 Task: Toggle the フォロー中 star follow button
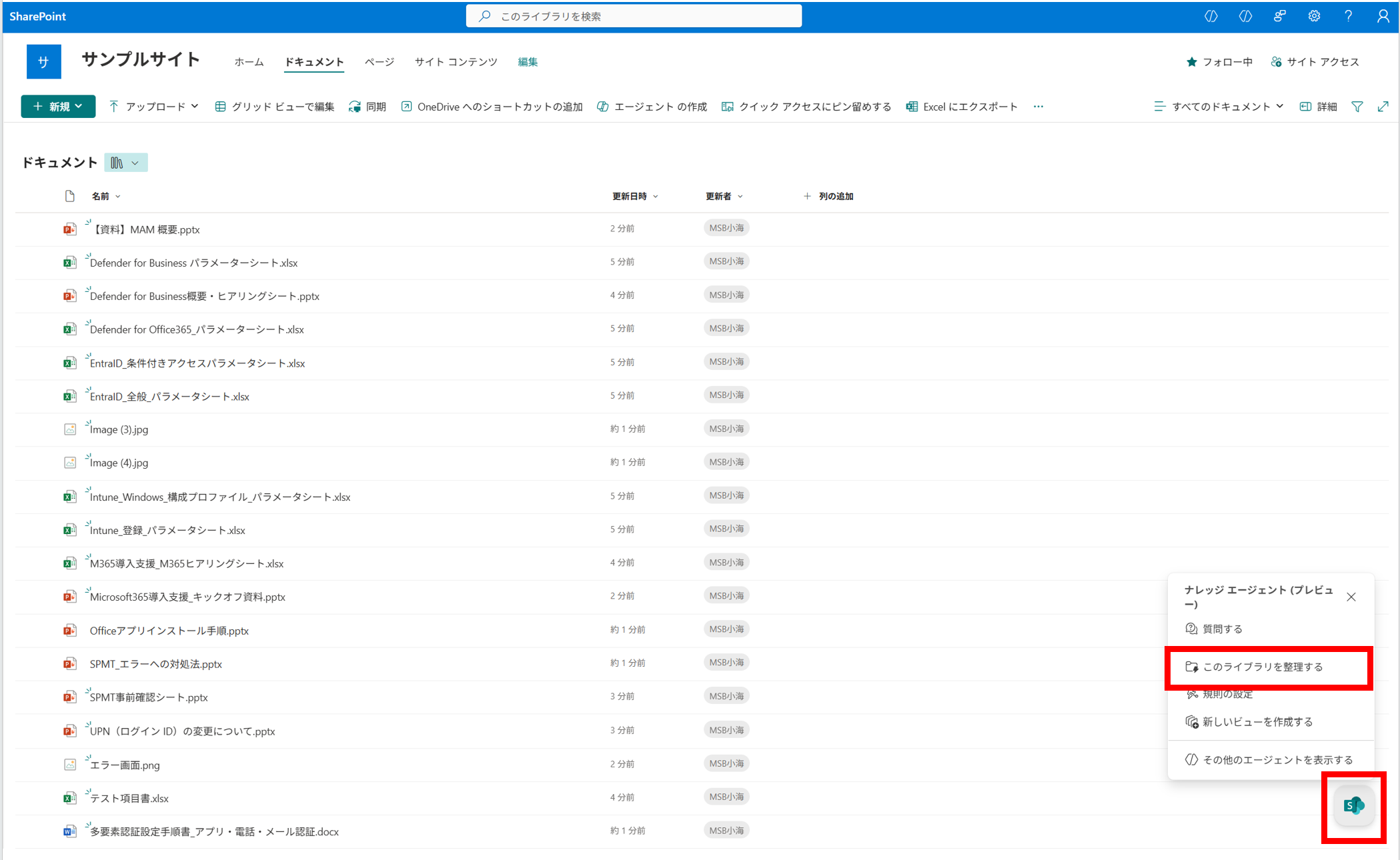(x=1219, y=62)
